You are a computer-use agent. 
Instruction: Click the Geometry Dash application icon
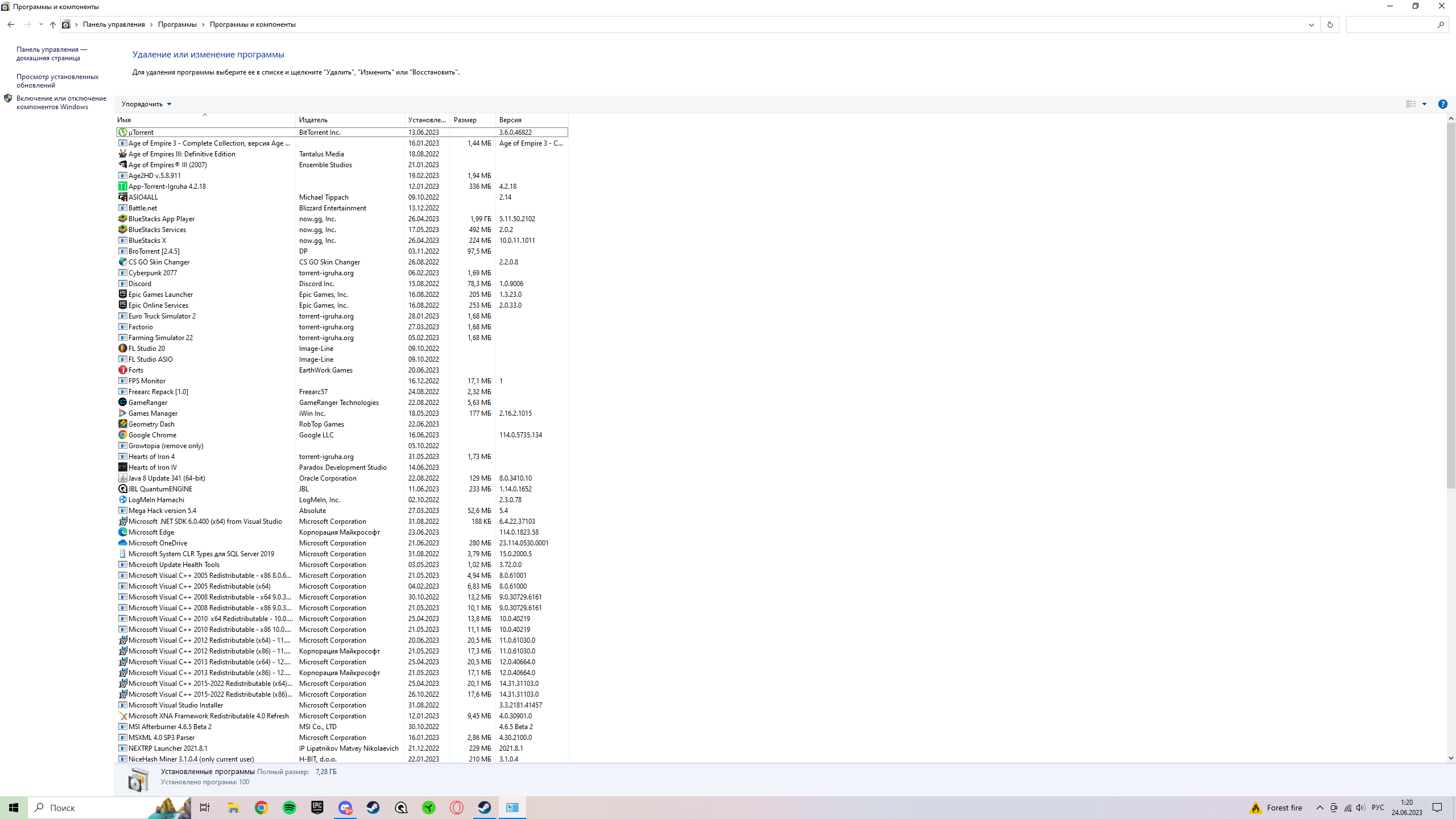122,424
